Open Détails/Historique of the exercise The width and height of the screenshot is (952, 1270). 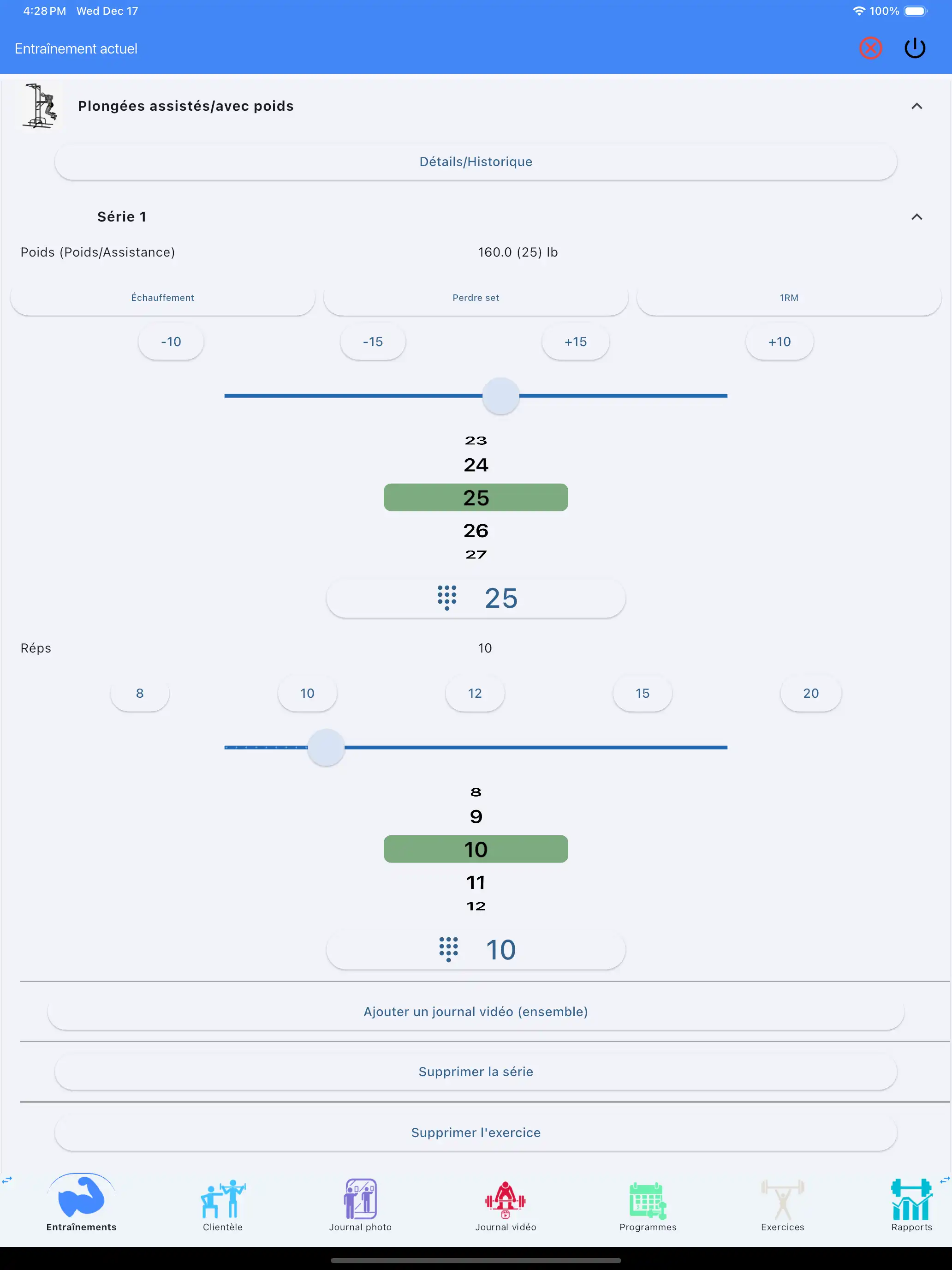coord(476,162)
